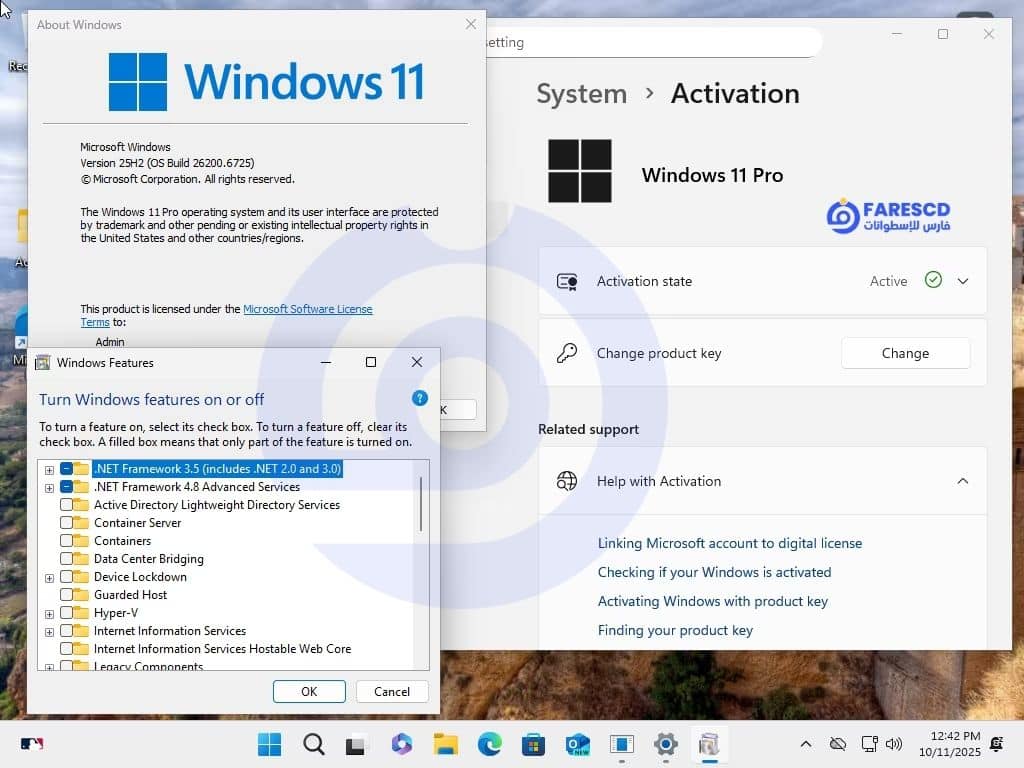Open Microsoft Edge from the taskbar

(x=489, y=744)
